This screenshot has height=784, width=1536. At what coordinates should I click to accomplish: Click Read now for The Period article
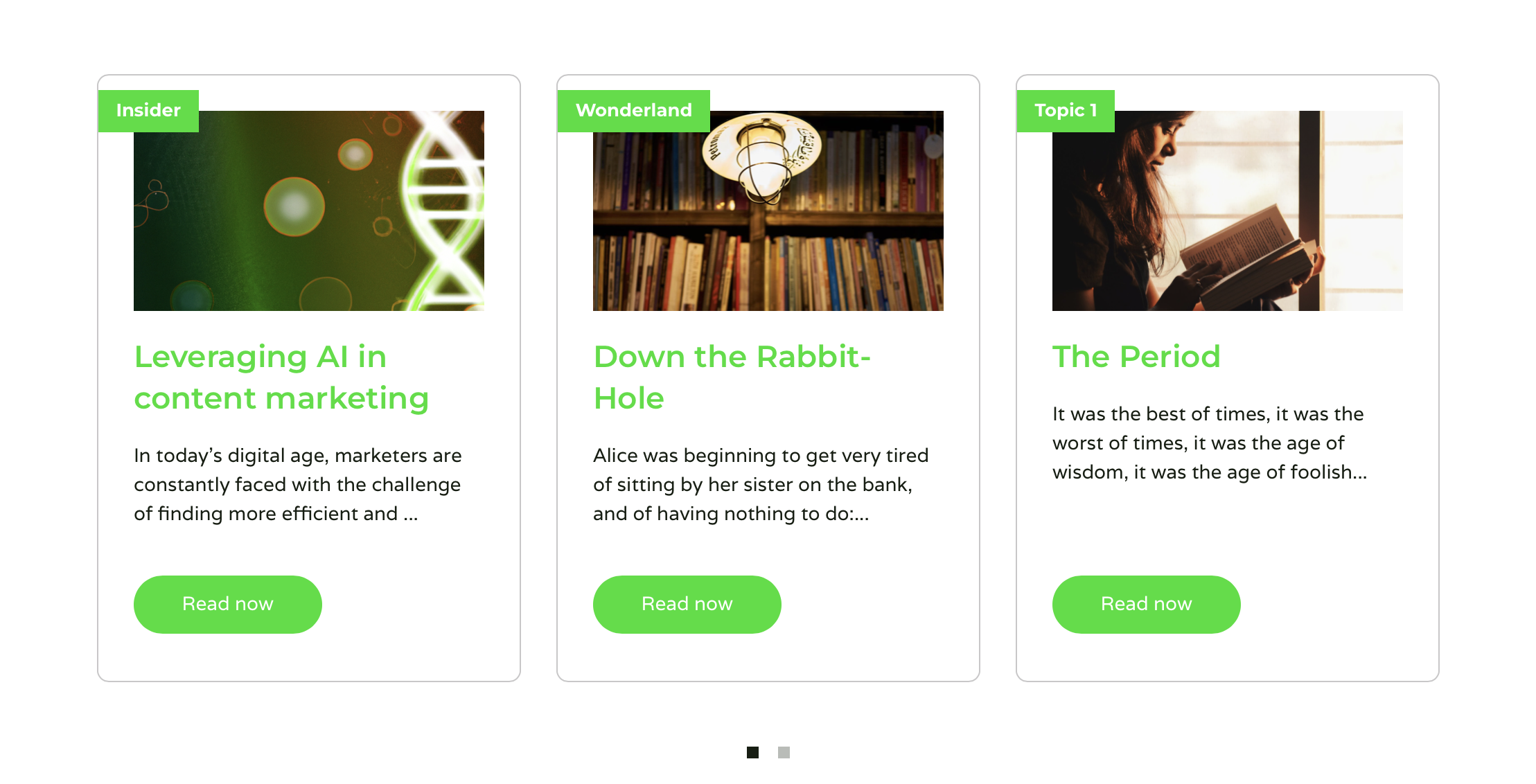[1147, 604]
